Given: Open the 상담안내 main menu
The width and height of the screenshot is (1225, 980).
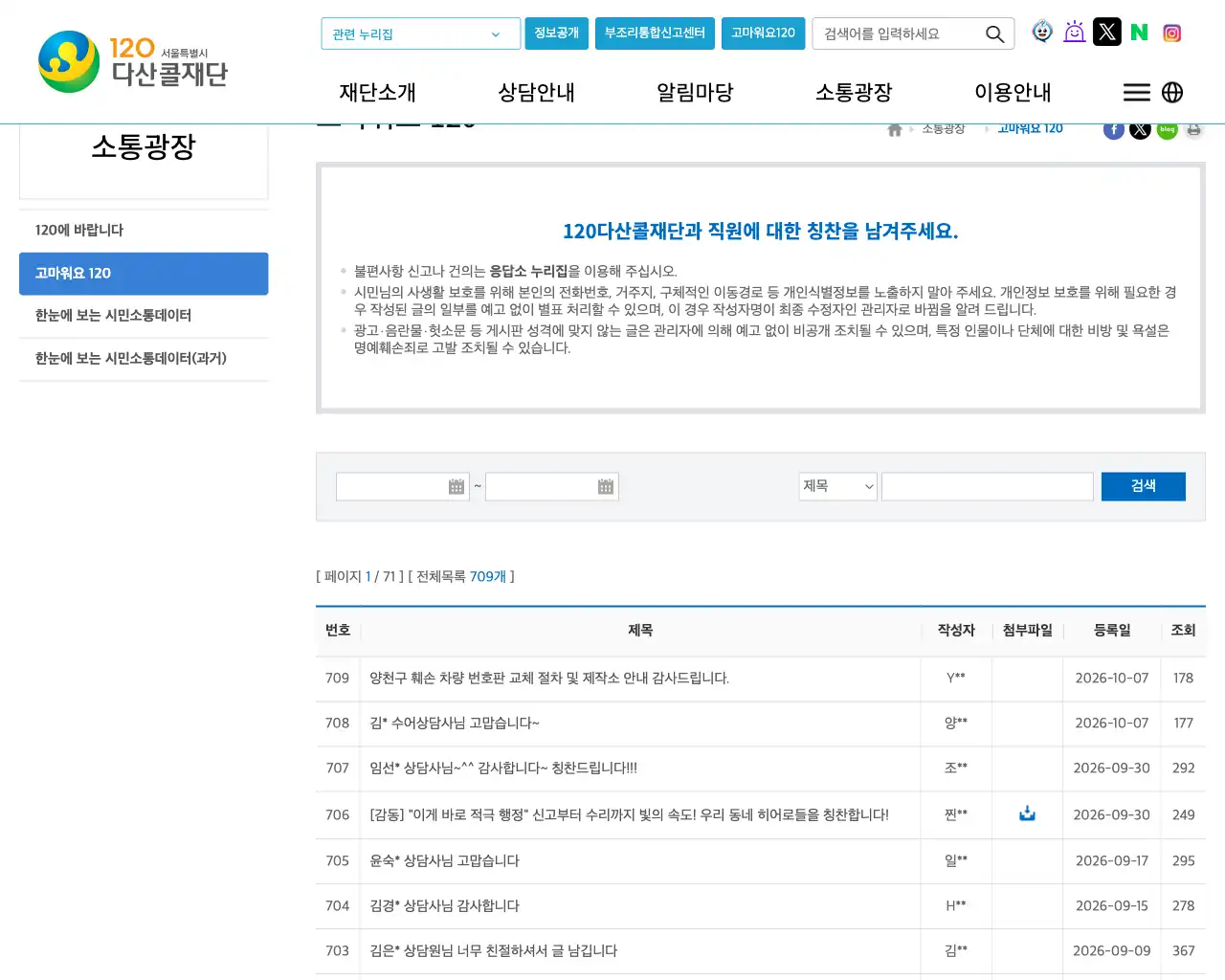Looking at the screenshot, I should pos(536,93).
